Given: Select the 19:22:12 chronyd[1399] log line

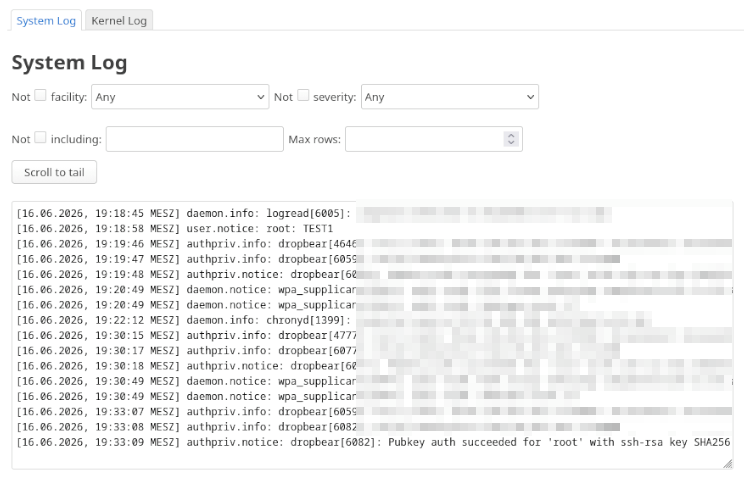Looking at the screenshot, I should (334, 320).
